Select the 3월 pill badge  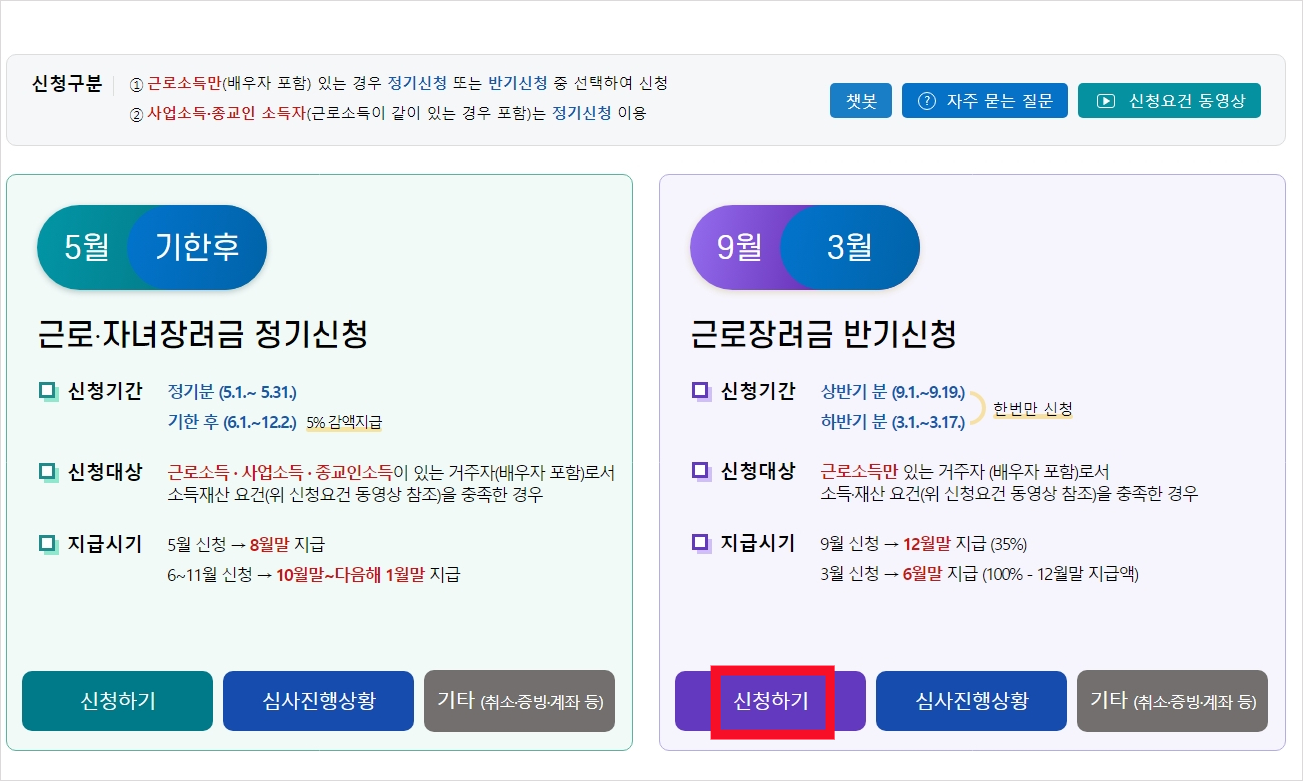tap(850, 247)
